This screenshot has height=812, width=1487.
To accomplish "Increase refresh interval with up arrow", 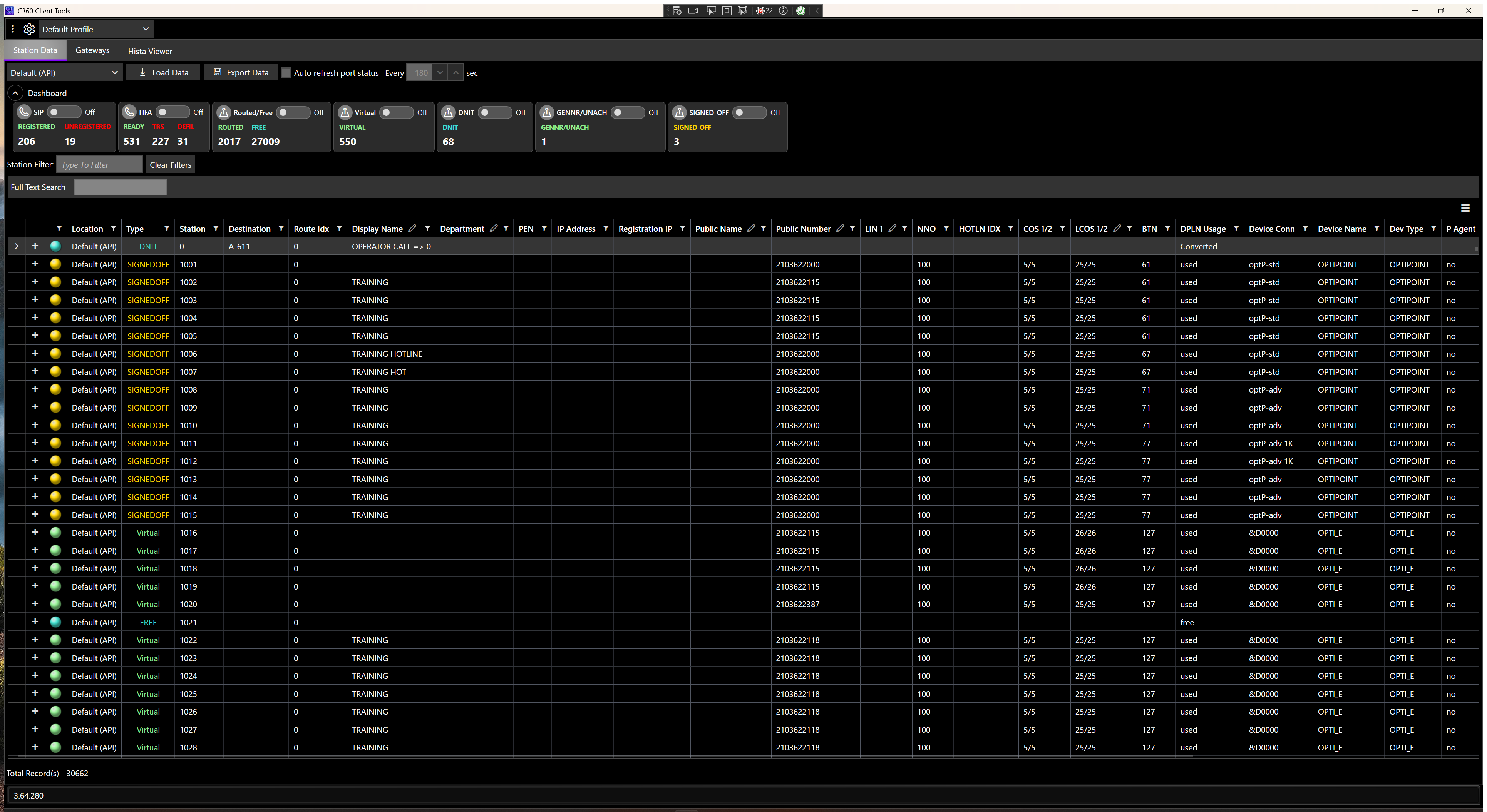I will point(456,73).
